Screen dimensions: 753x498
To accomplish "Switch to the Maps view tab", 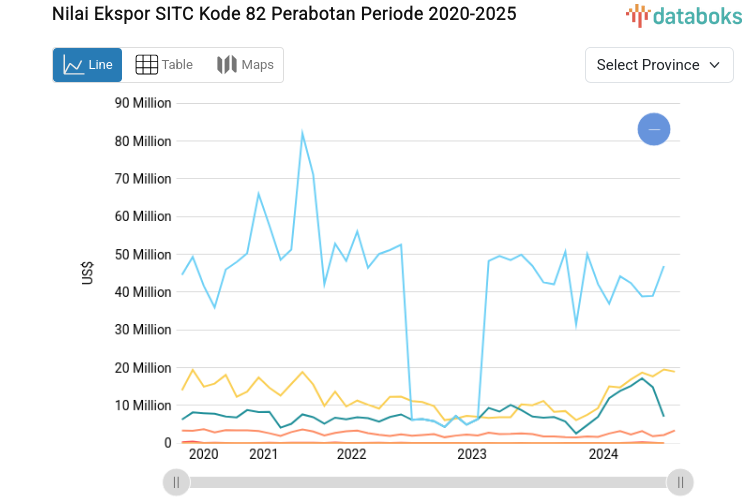I will 245,65.
